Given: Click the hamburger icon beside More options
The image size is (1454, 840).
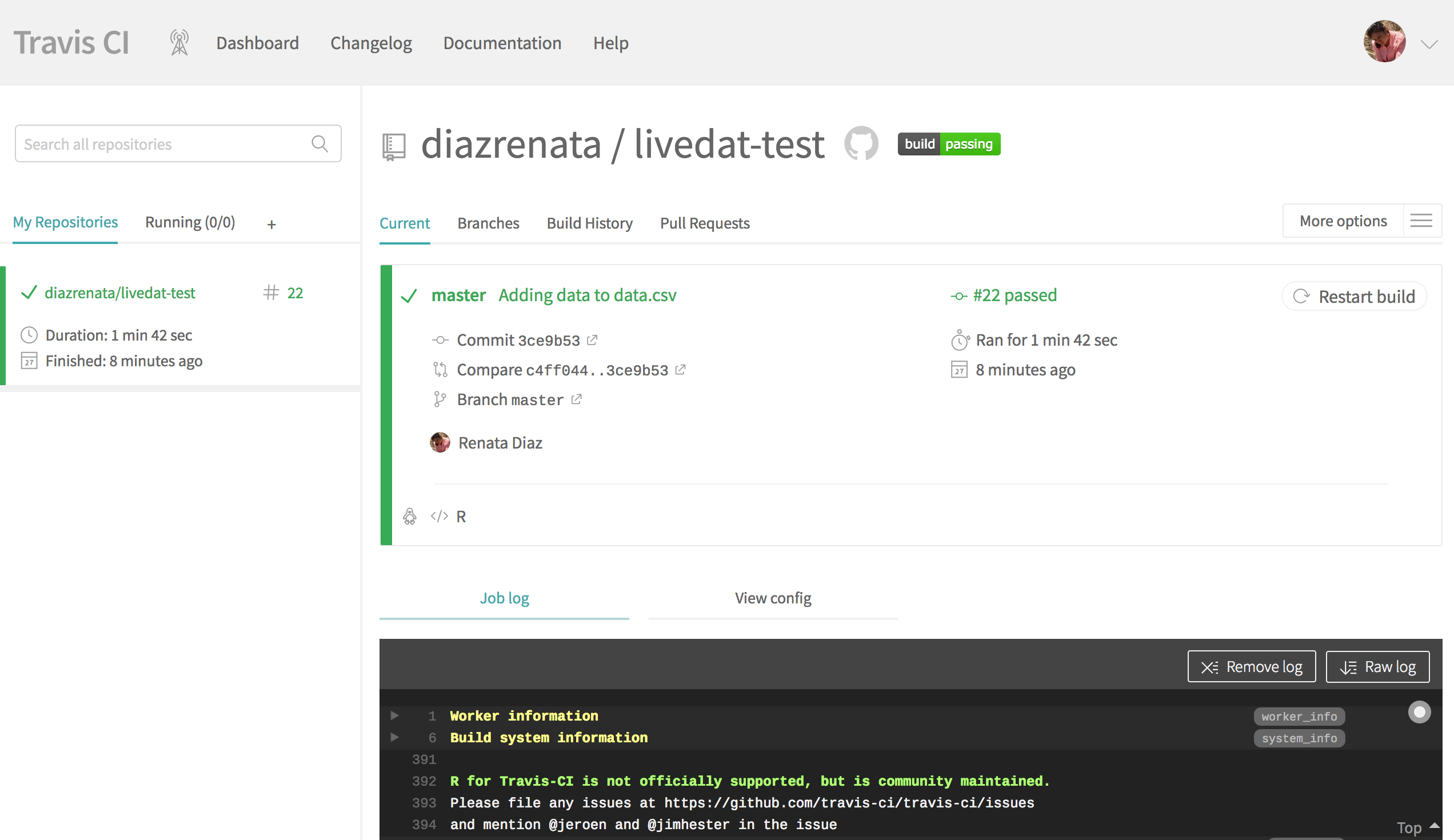Looking at the screenshot, I should pyautogui.click(x=1421, y=221).
